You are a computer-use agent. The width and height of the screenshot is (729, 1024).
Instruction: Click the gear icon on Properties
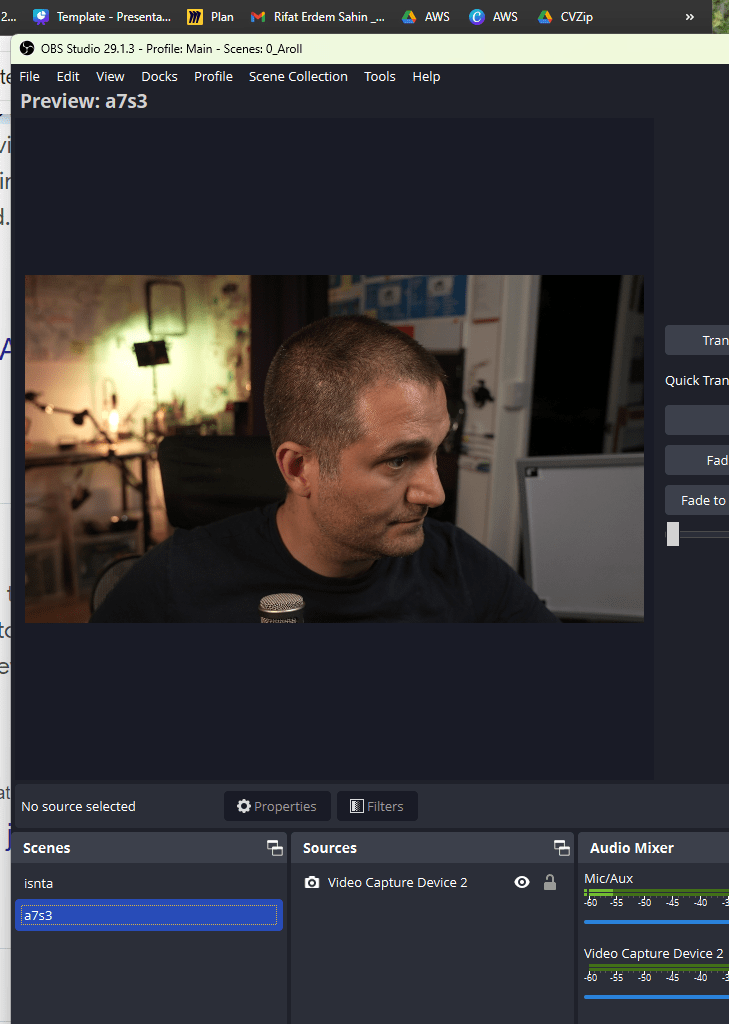[244, 806]
